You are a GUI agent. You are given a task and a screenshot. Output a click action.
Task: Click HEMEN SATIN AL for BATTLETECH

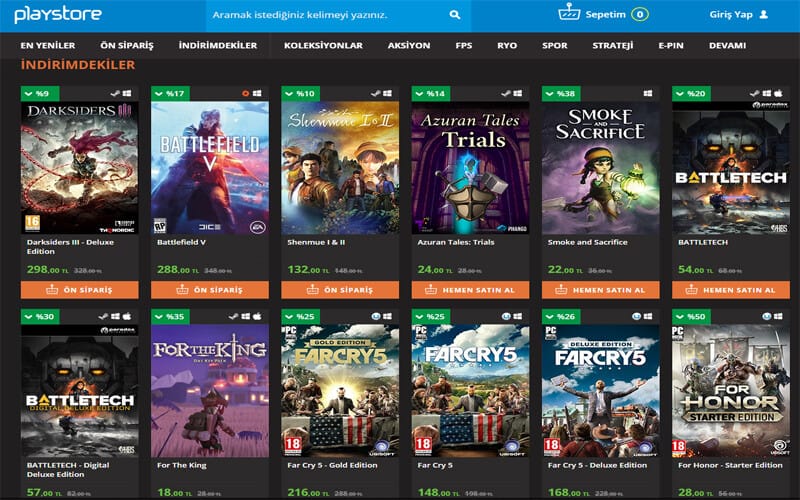pos(731,290)
